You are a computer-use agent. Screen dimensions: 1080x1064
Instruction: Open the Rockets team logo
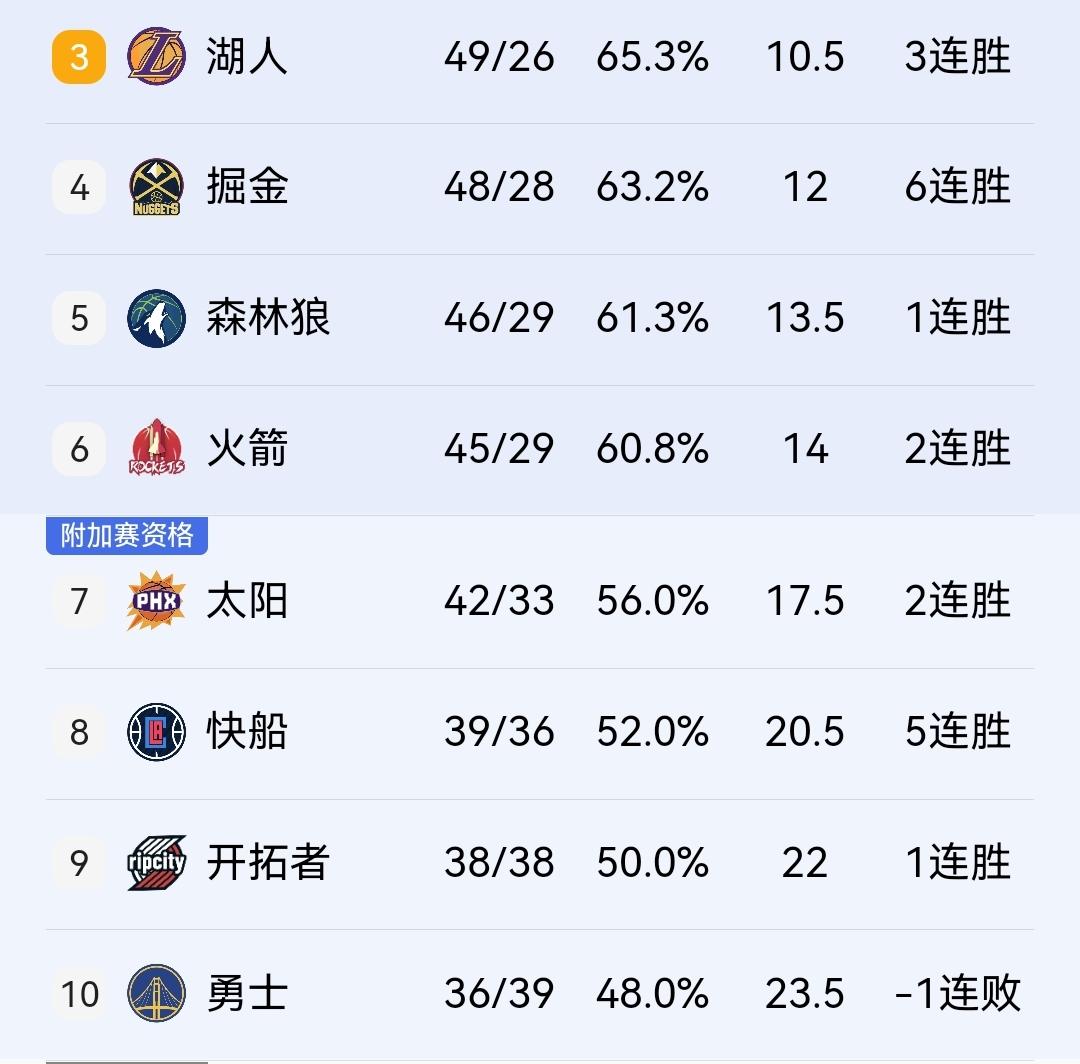(155, 449)
